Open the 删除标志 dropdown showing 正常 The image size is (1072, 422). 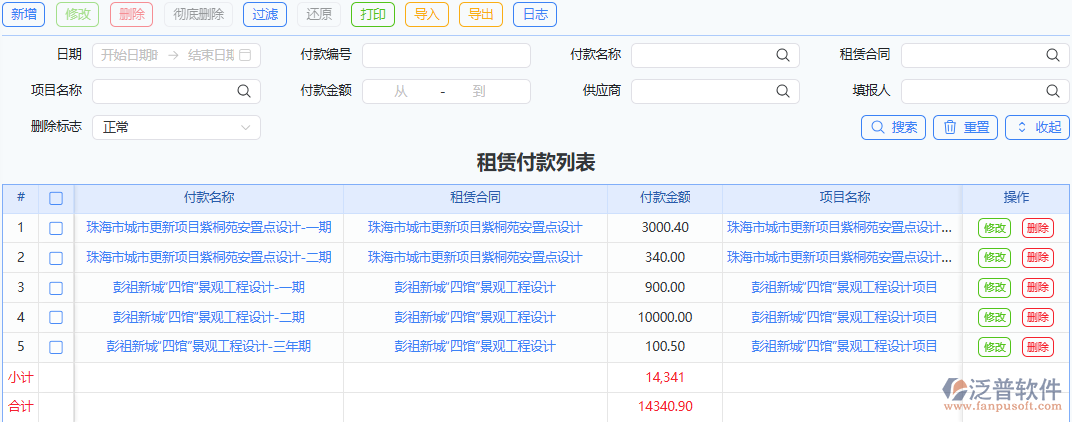pyautogui.click(x=176, y=127)
